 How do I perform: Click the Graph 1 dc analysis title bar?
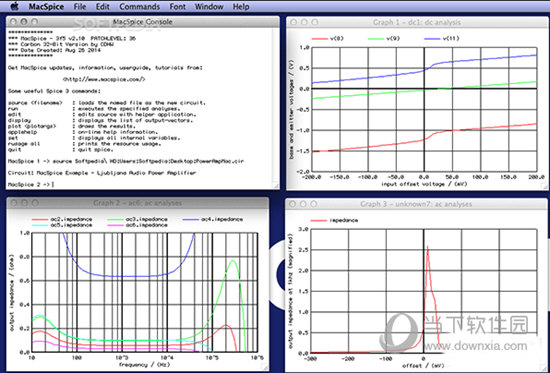tap(417, 22)
